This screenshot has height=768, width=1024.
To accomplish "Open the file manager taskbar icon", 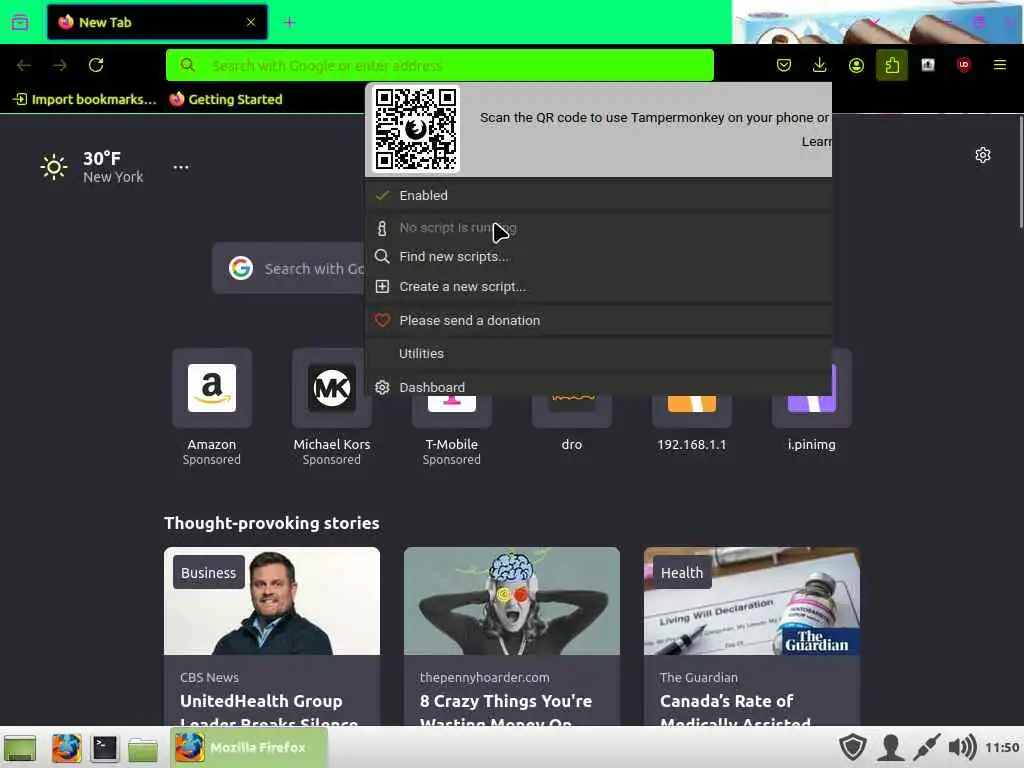I will tap(142, 749).
